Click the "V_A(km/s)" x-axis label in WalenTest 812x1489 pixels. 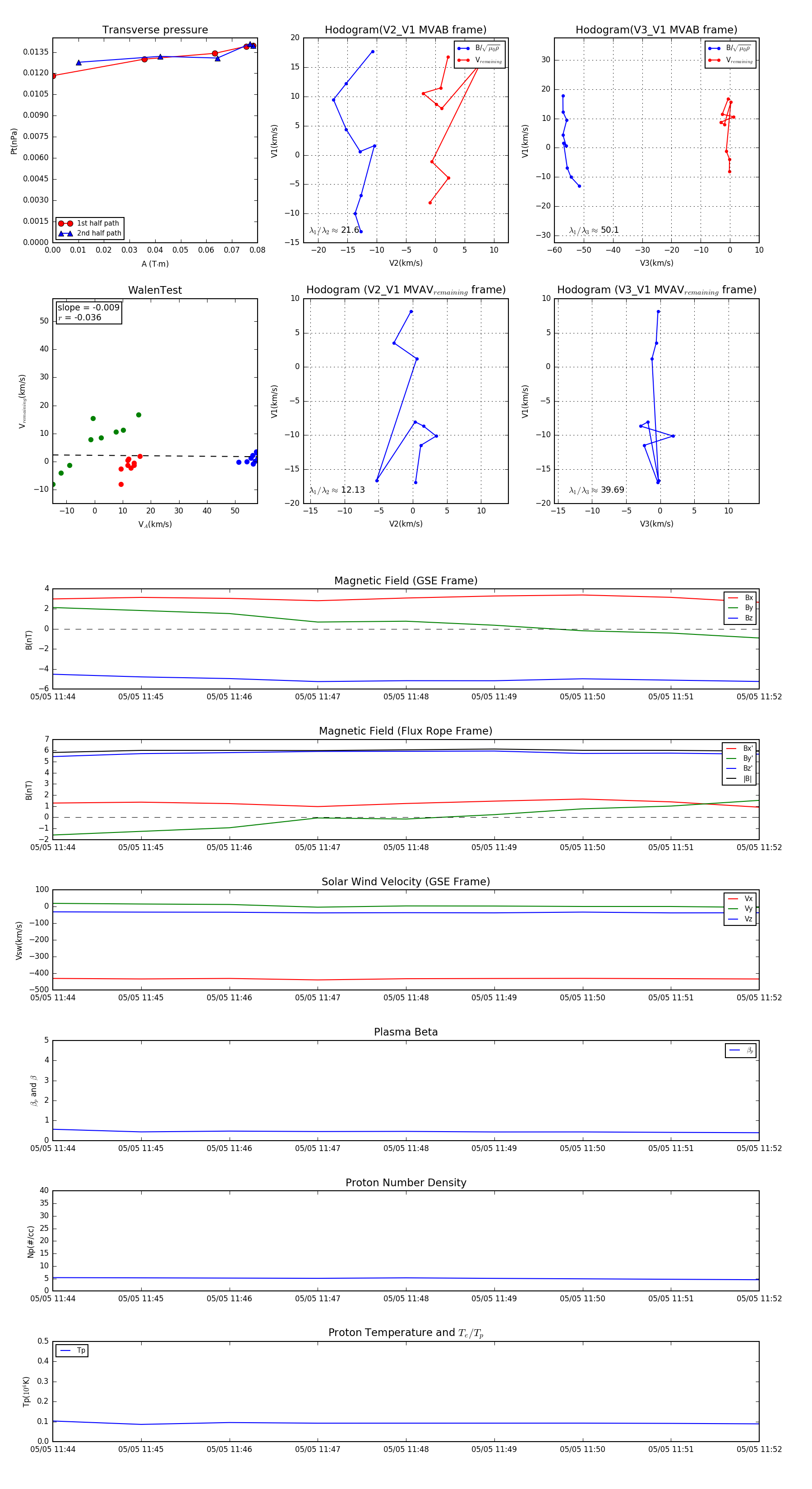pos(155,524)
